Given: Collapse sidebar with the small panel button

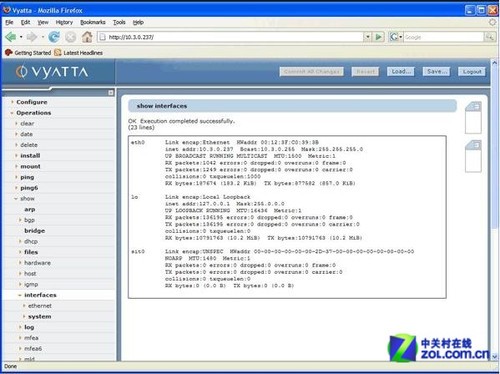Looking at the screenshot, I should [111, 93].
